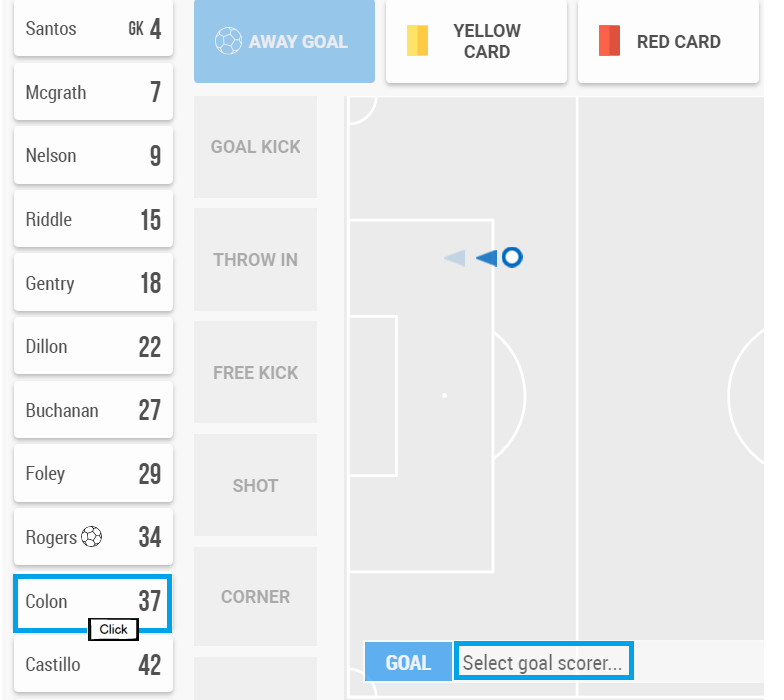Click the Select goal scorer field
Viewport: 784px width, 700px height.
(x=544, y=662)
